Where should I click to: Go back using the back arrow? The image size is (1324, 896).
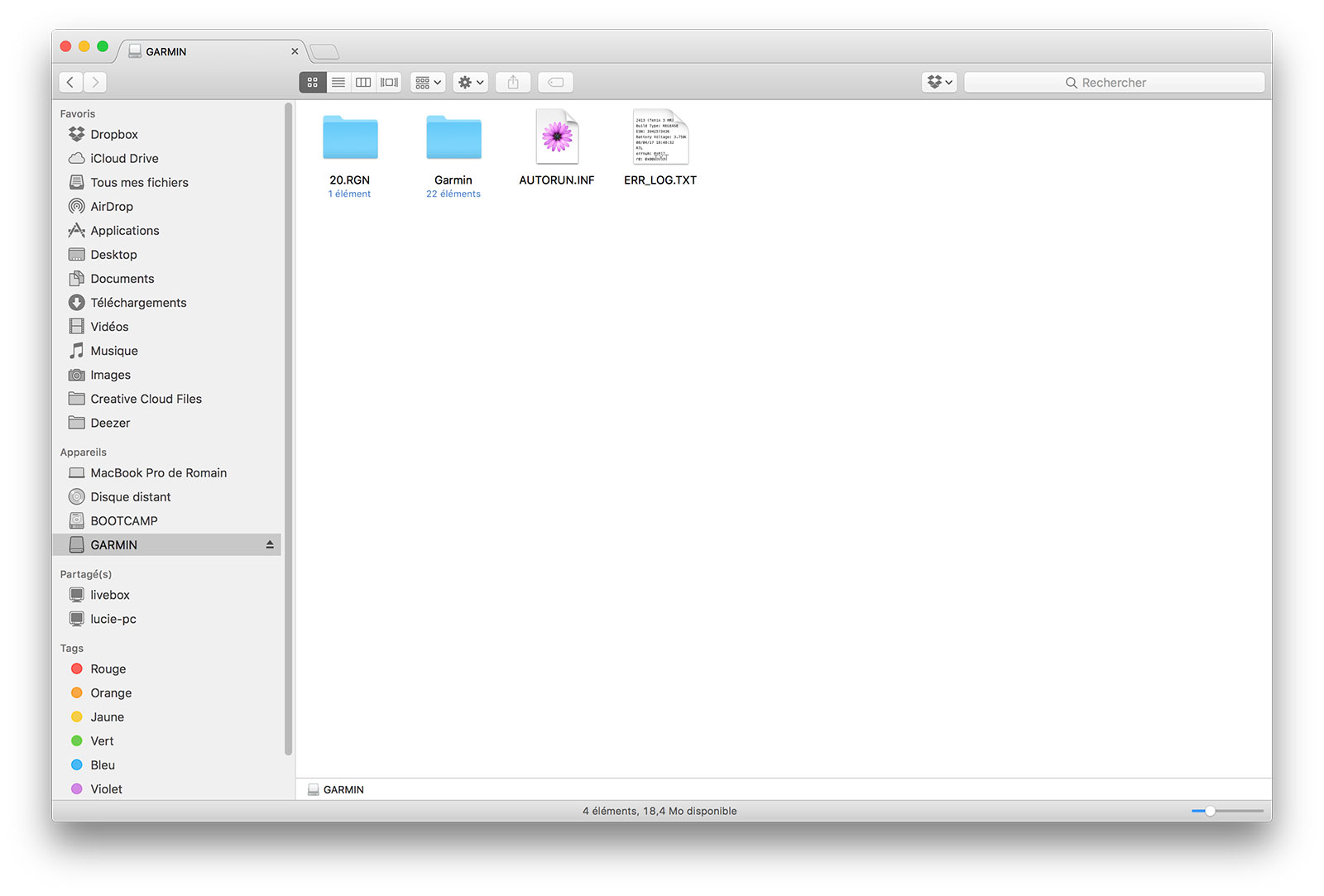point(71,82)
